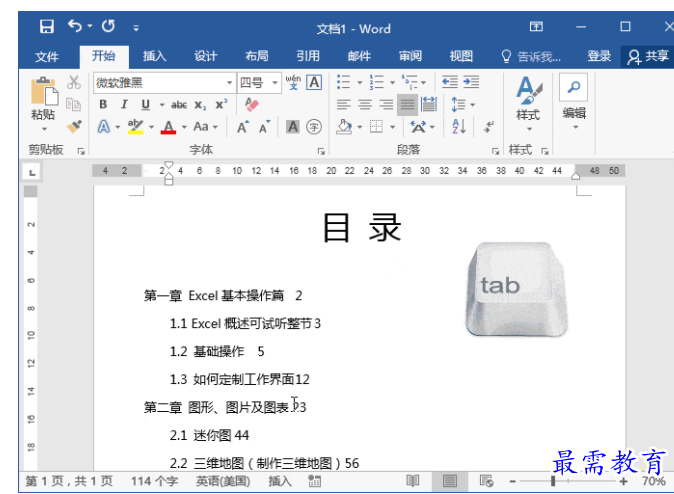Open the 段落 dialog launcher
Screen dimensions: 674x494
pyautogui.click(x=496, y=151)
